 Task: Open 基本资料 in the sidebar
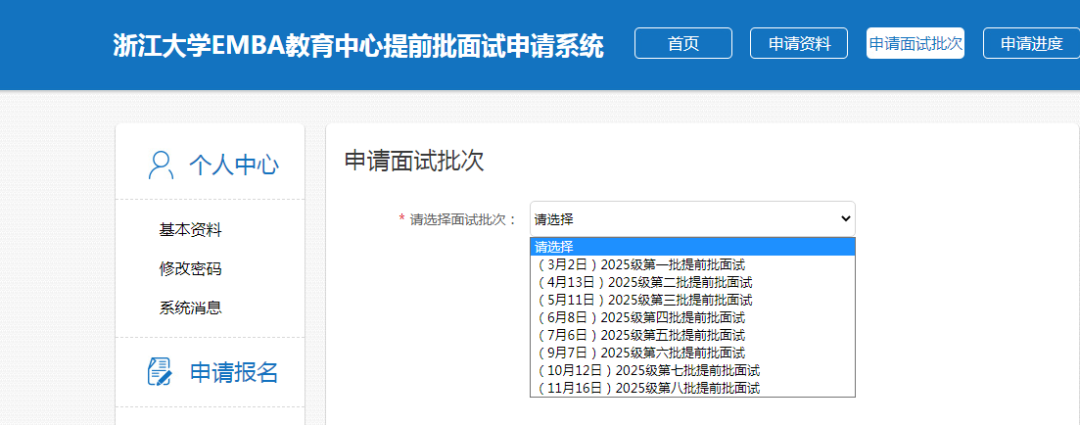190,230
